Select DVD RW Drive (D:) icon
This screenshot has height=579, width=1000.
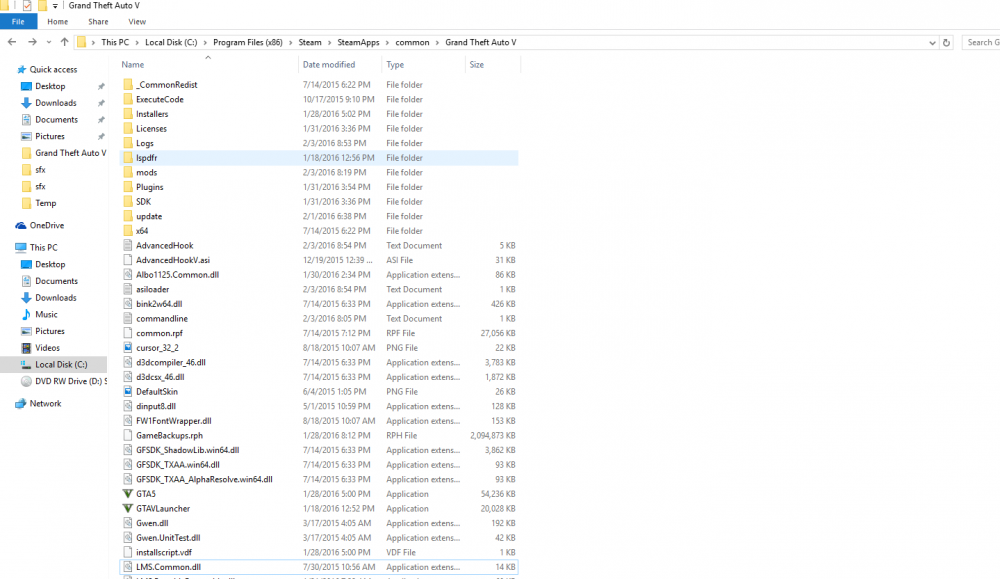point(26,381)
